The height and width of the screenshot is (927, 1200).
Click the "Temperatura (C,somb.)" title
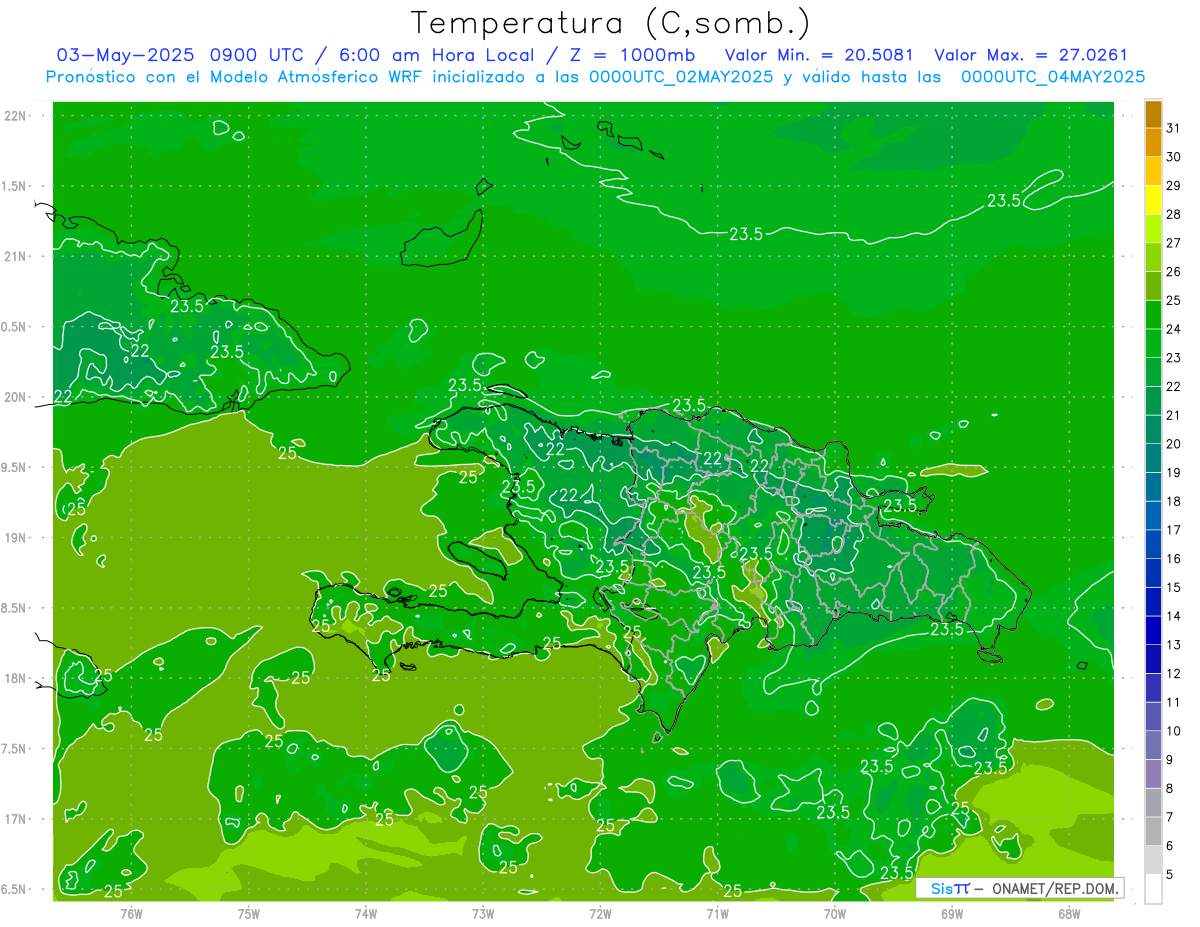tap(610, 23)
